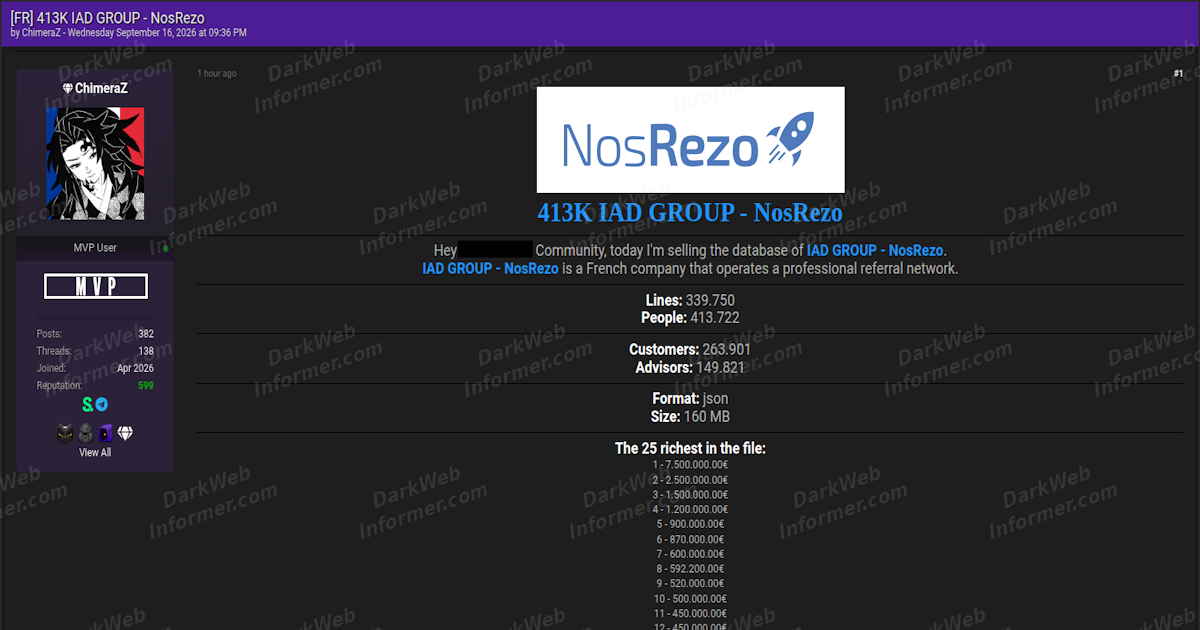Click ChimeraZ's anime avatar image

click(x=95, y=164)
